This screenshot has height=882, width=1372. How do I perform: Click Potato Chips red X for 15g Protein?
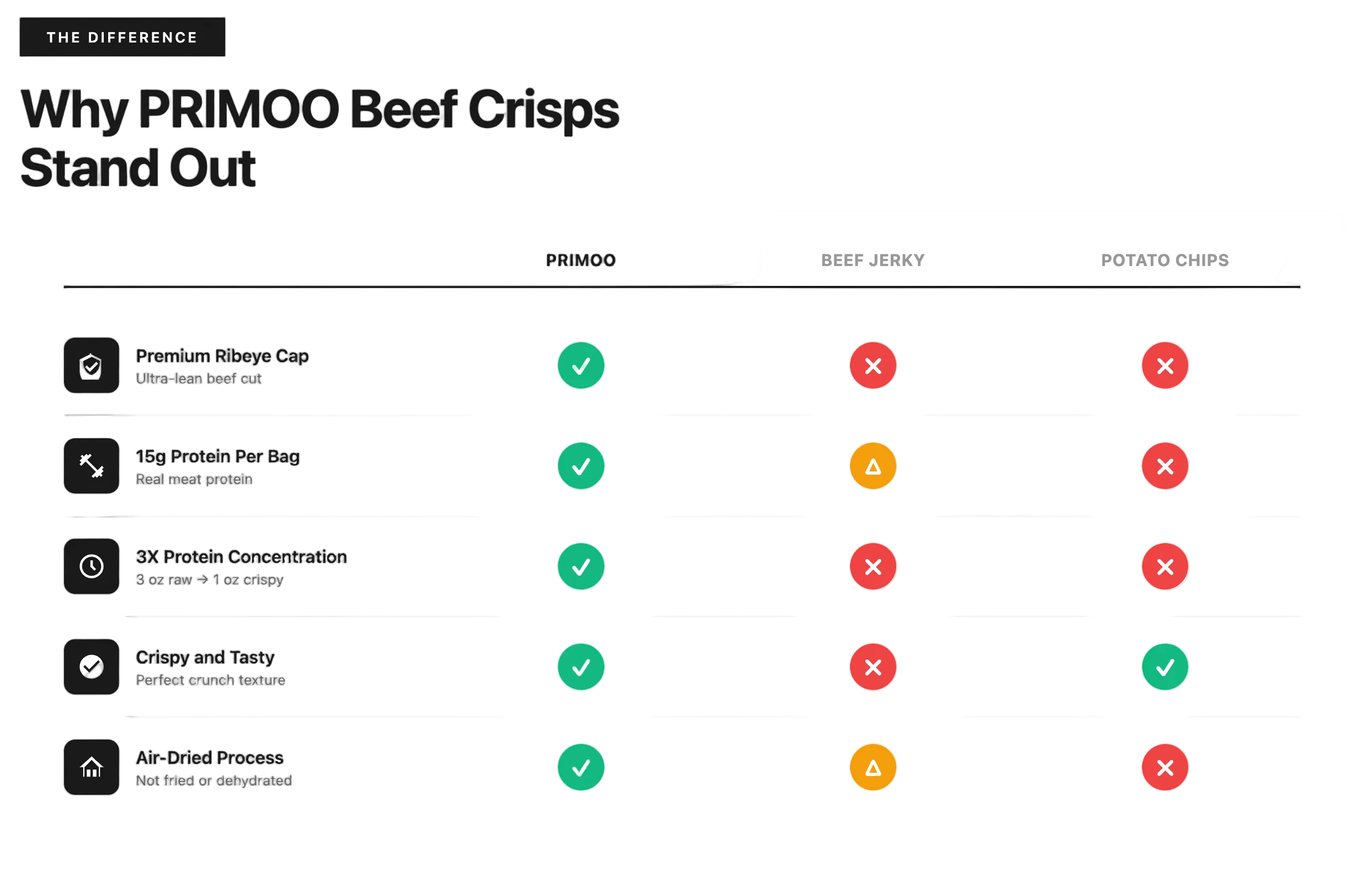(1164, 466)
